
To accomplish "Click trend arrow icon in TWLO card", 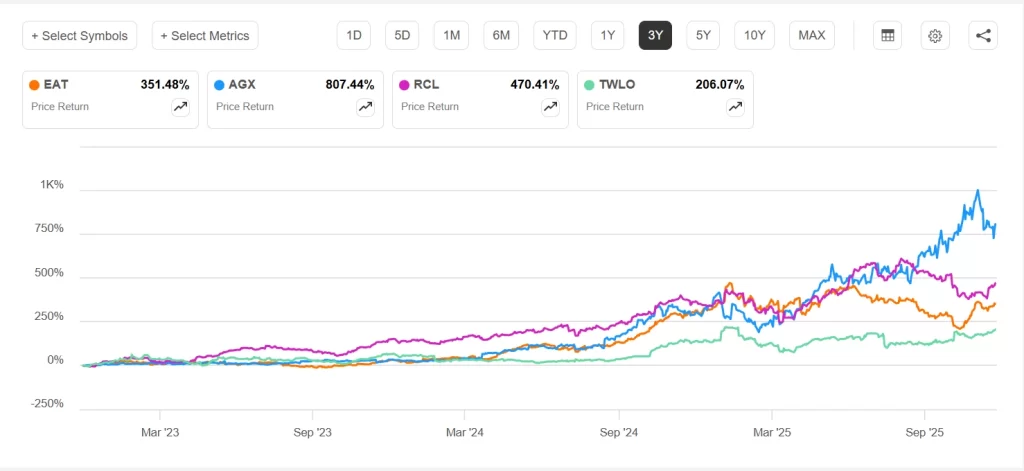I will coord(735,107).
